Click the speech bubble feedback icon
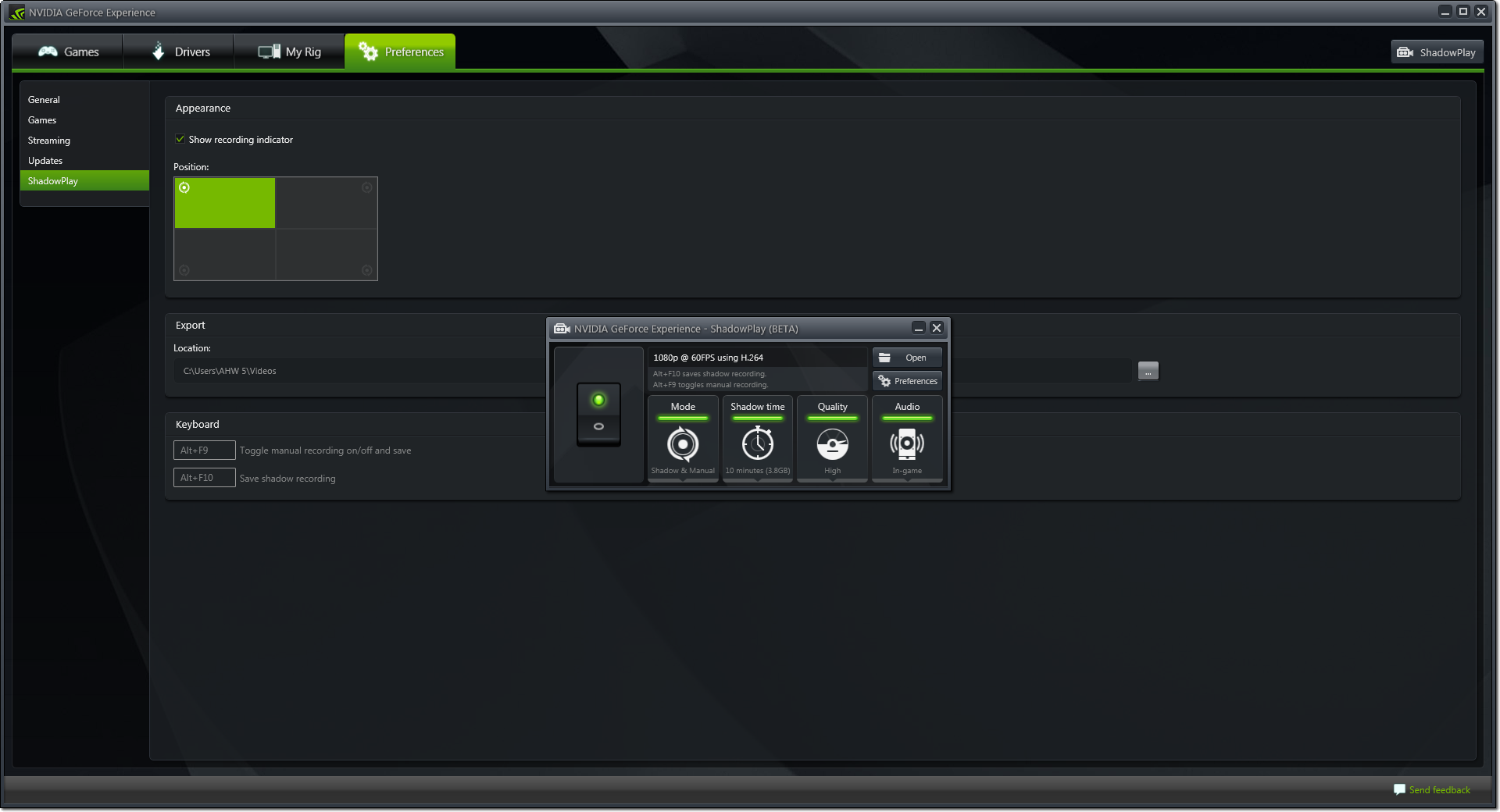Screen dimensions: 1500x812 1399,789
